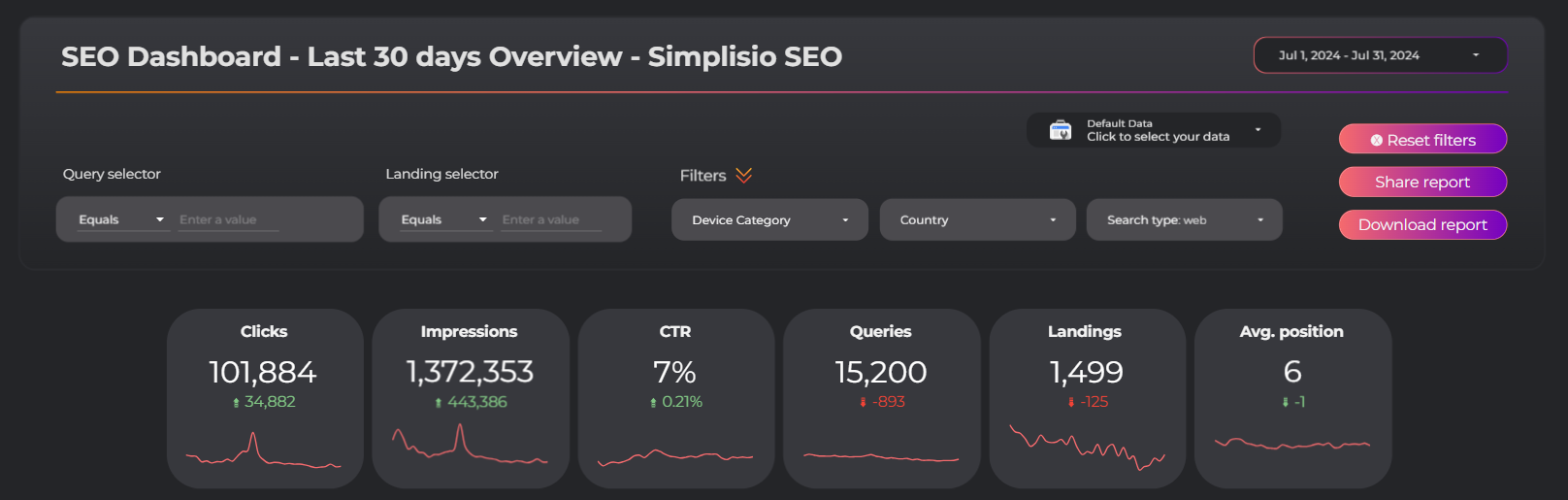Image resolution: width=1568 pixels, height=500 pixels.
Task: Click the Download report button
Action: 1422,224
